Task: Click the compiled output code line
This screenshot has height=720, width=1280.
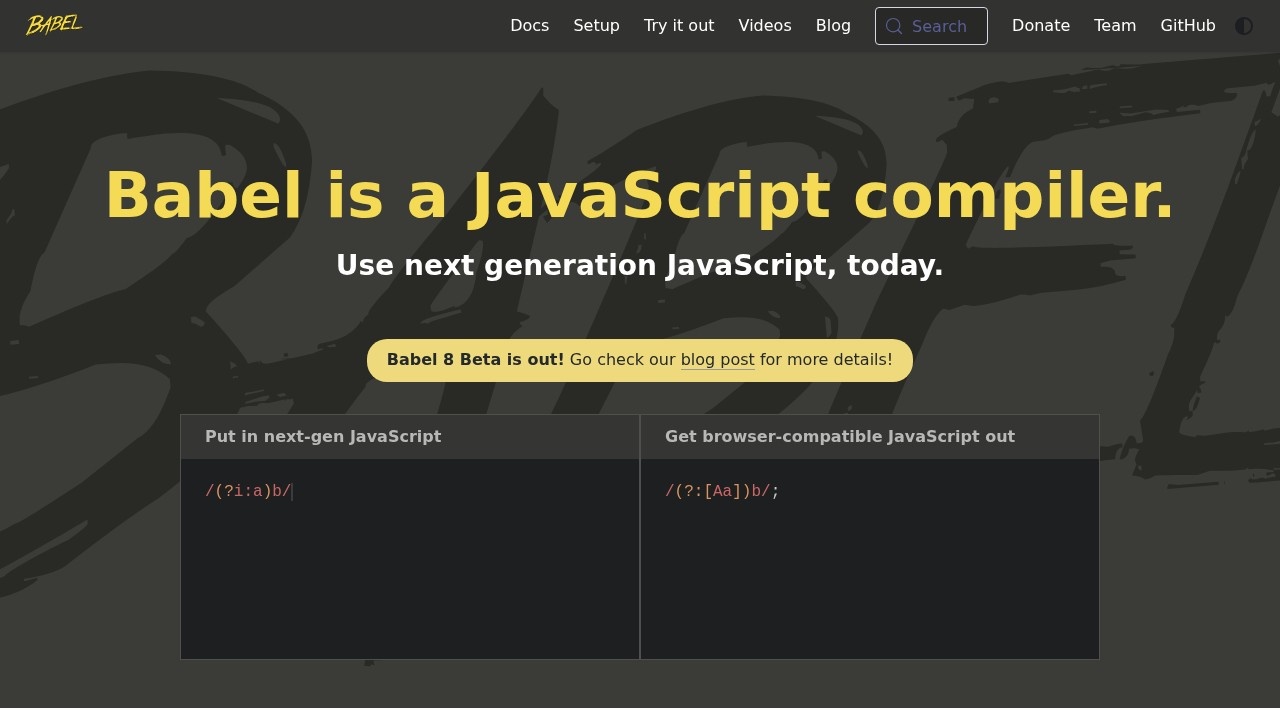Action: [x=721, y=491]
